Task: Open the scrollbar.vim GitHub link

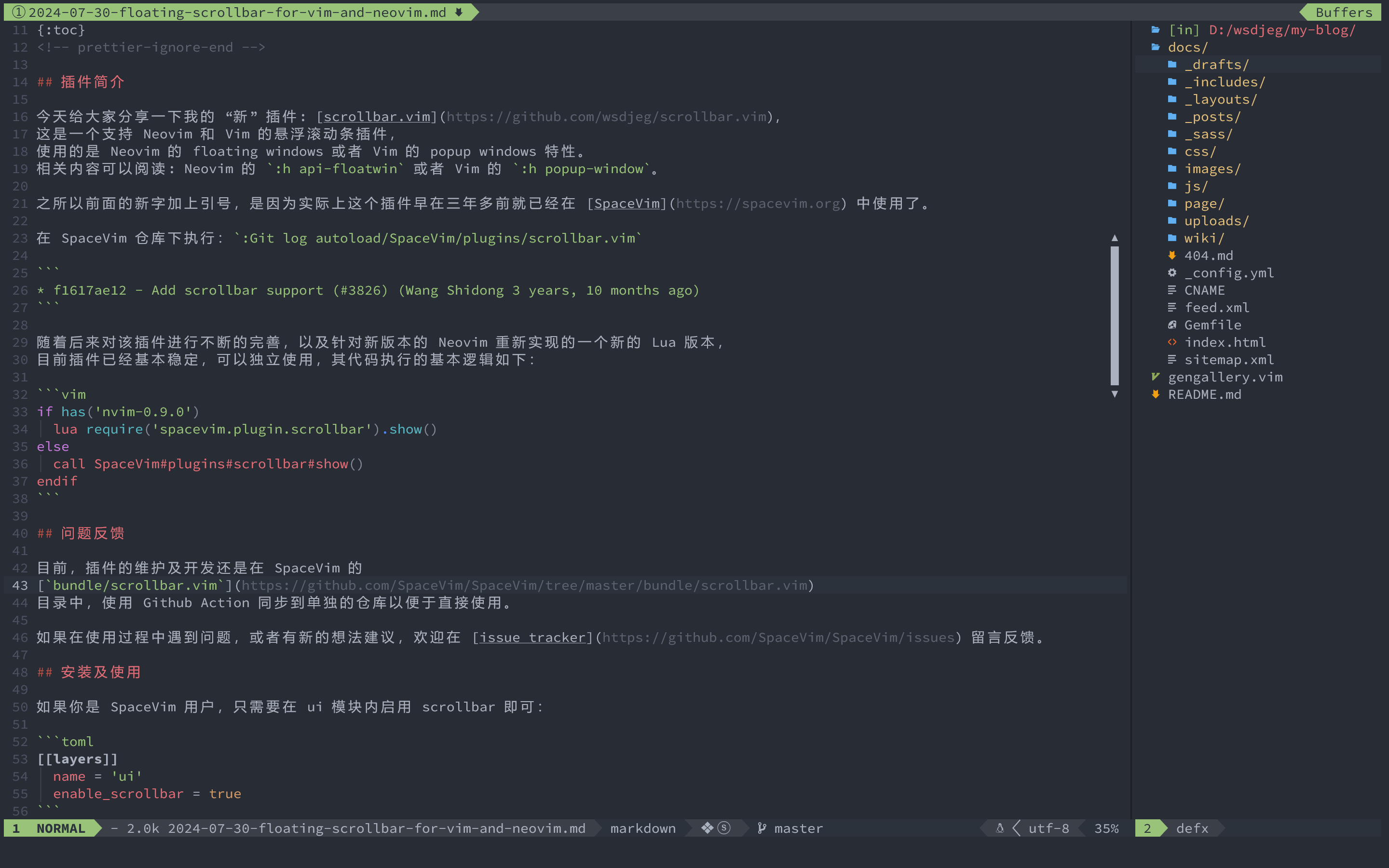Action: click(377, 117)
